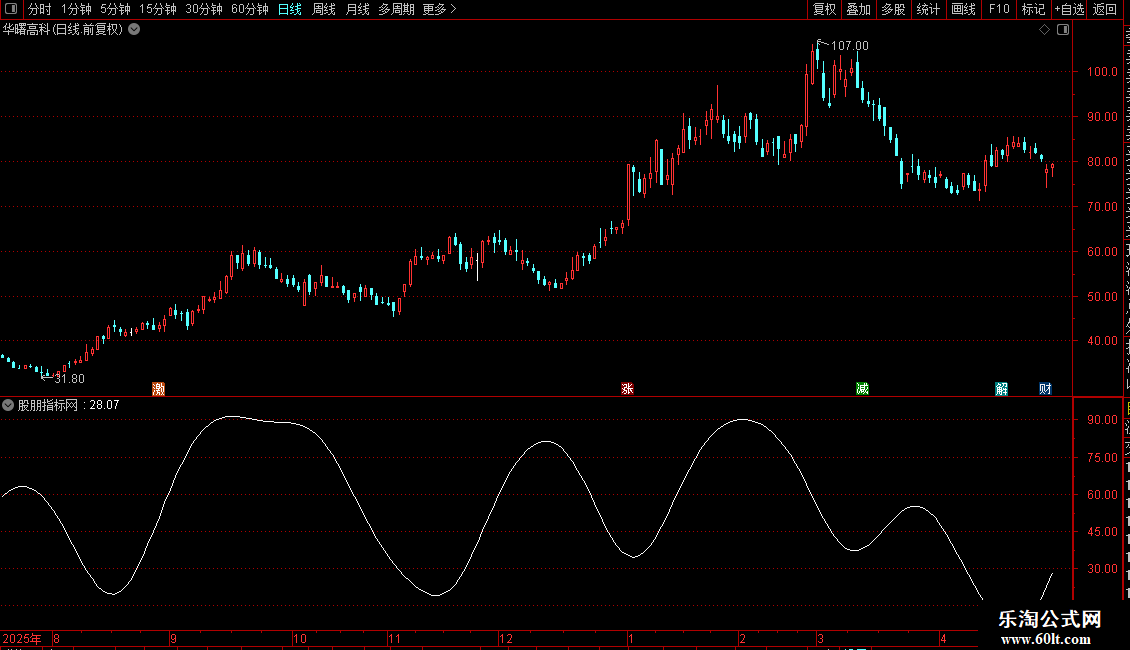Screen dimensions: 1130x650
Task: Click the 股朋指标网 : 28.07 indicator label
Action: click(68, 405)
